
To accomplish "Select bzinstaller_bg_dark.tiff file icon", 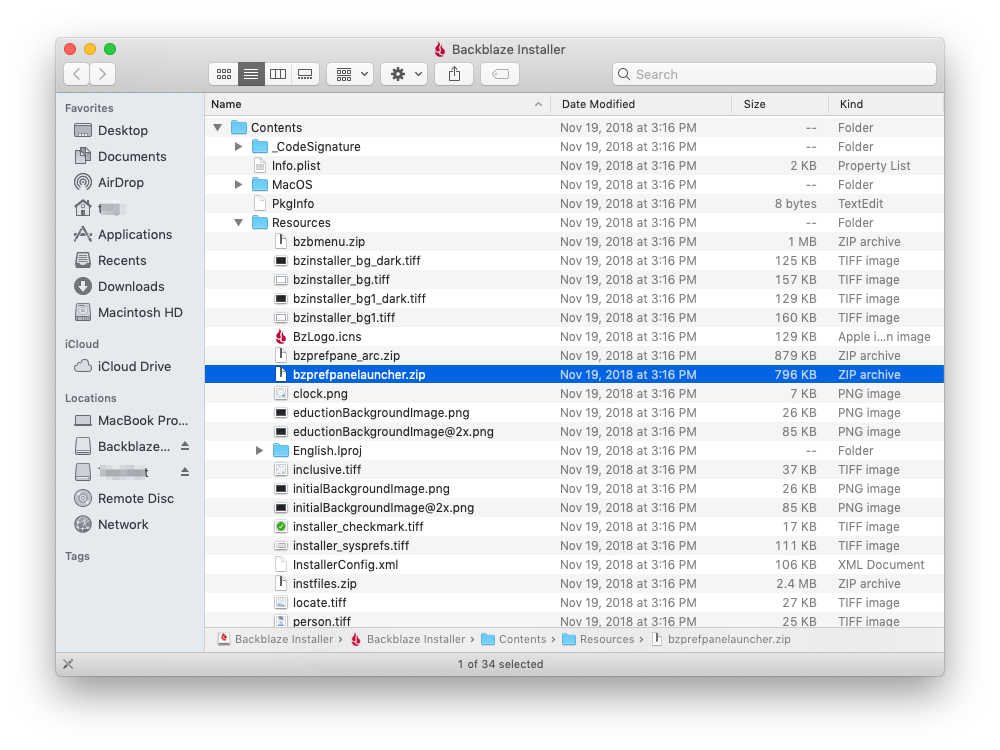I will pos(281,261).
